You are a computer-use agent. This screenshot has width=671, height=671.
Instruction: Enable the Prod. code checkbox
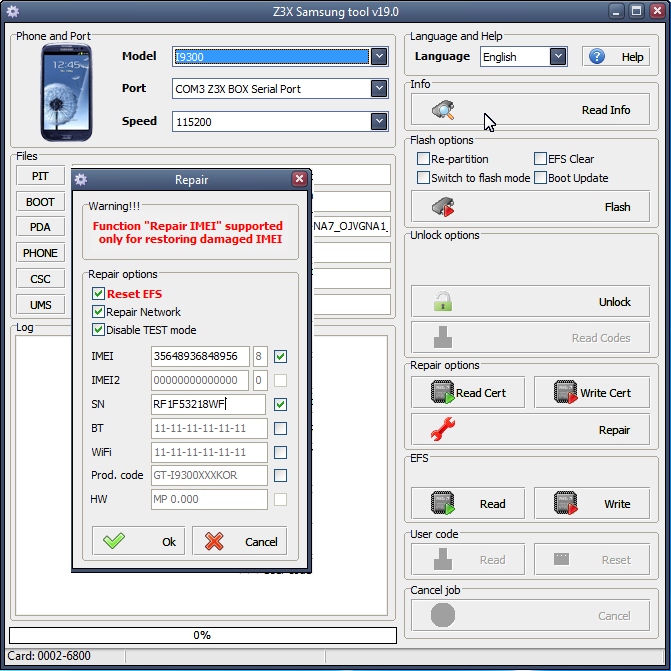point(280,475)
